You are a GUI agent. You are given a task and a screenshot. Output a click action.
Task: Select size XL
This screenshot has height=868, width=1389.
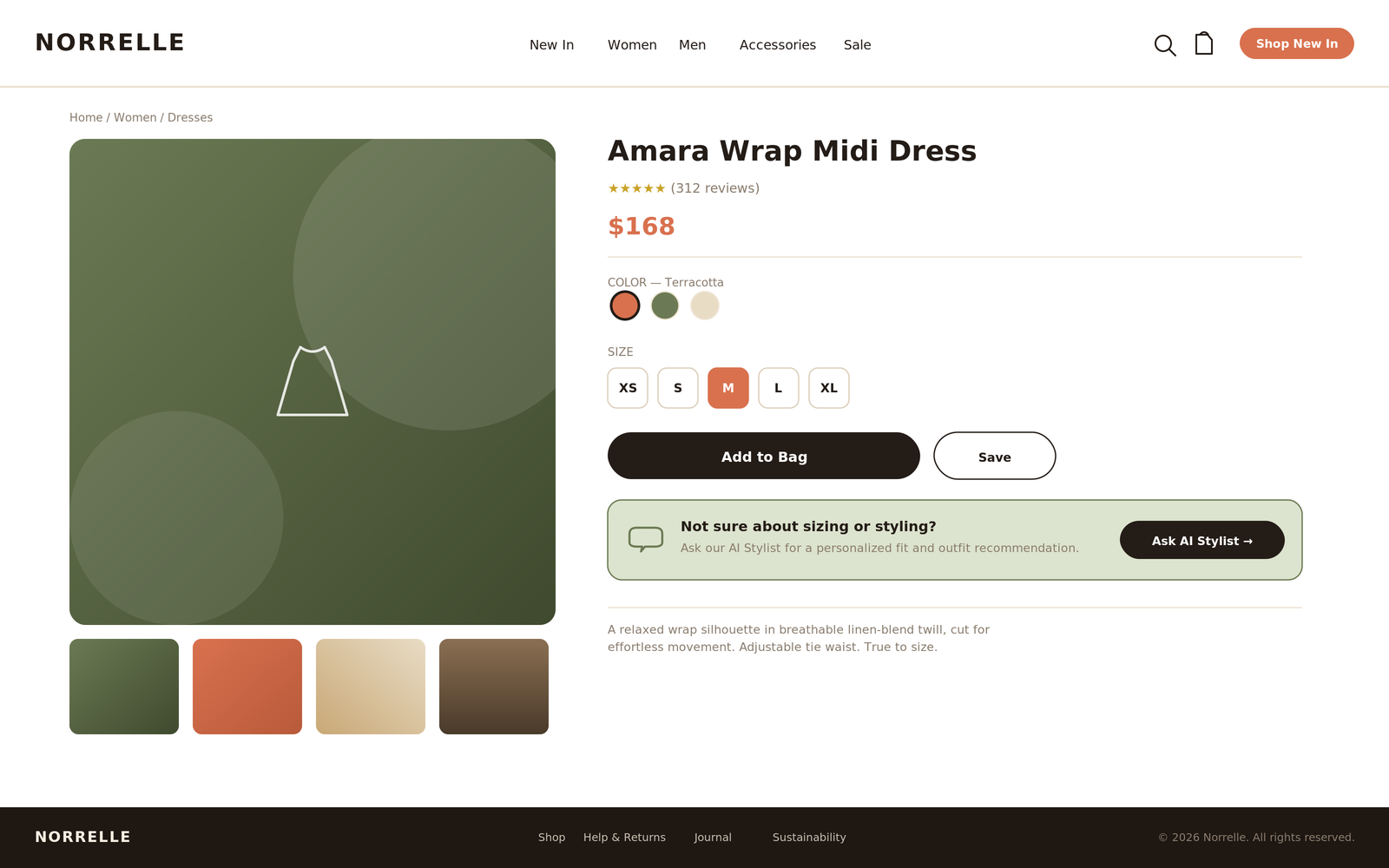(x=829, y=388)
